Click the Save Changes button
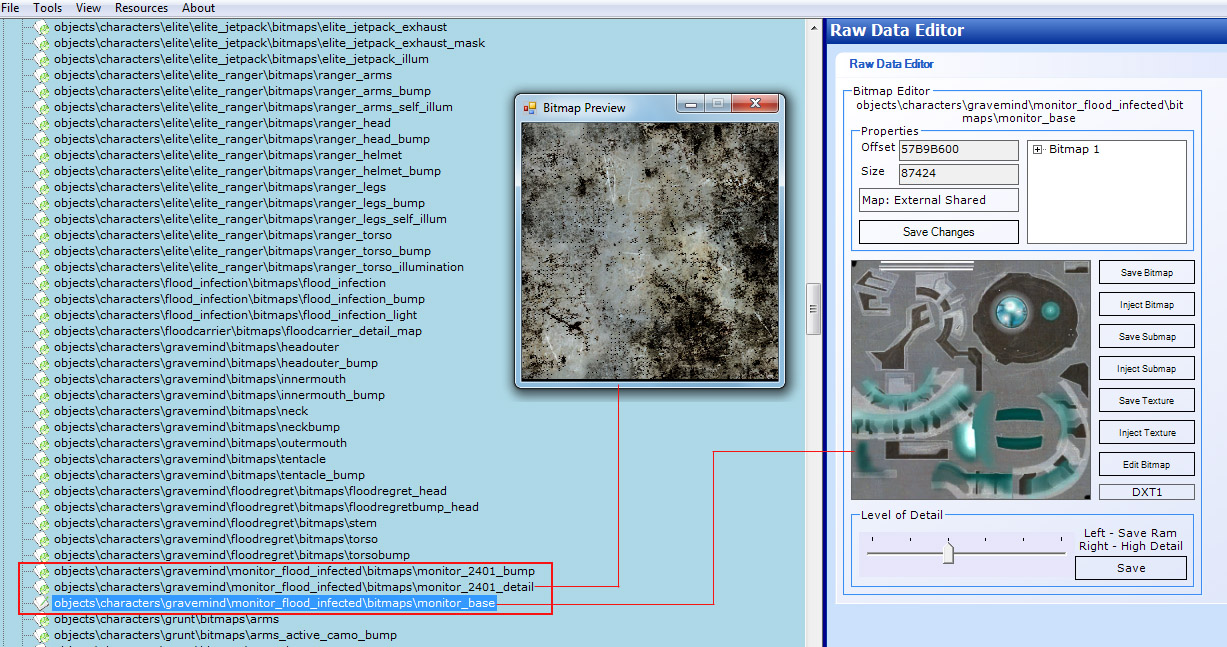This screenshot has width=1227, height=647. (938, 232)
